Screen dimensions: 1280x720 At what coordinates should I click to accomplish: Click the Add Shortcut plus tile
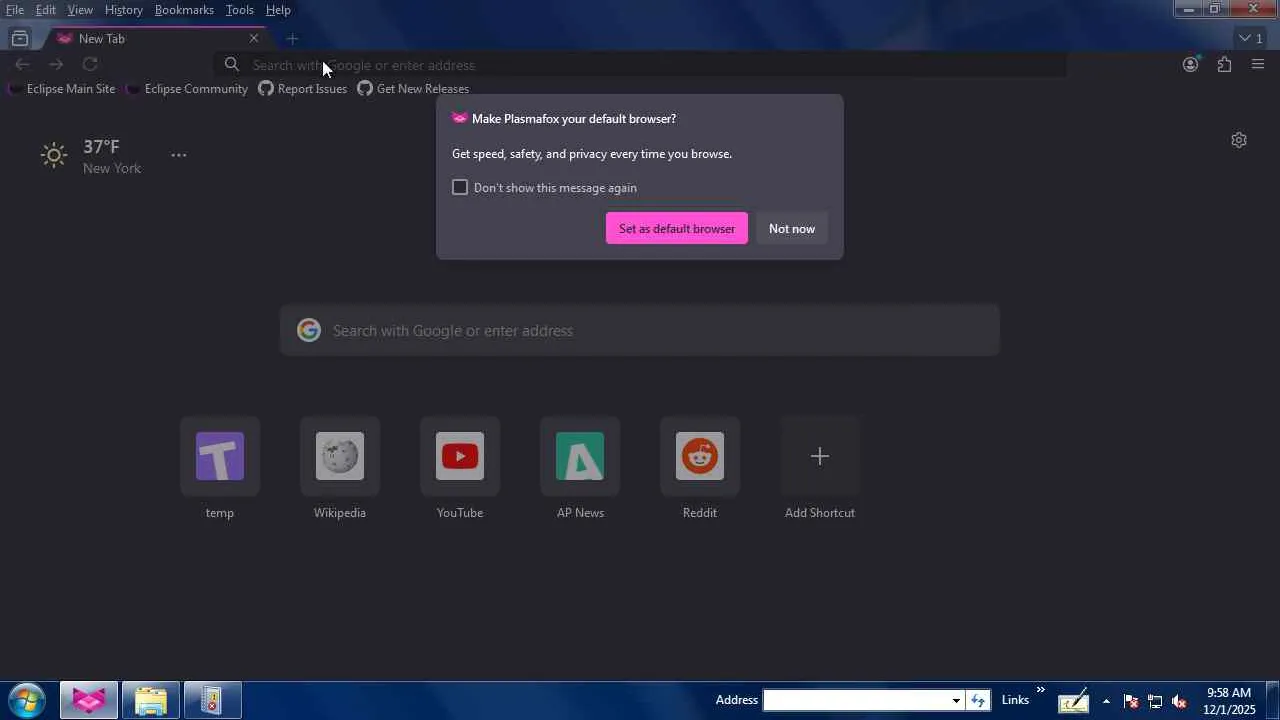(x=820, y=456)
